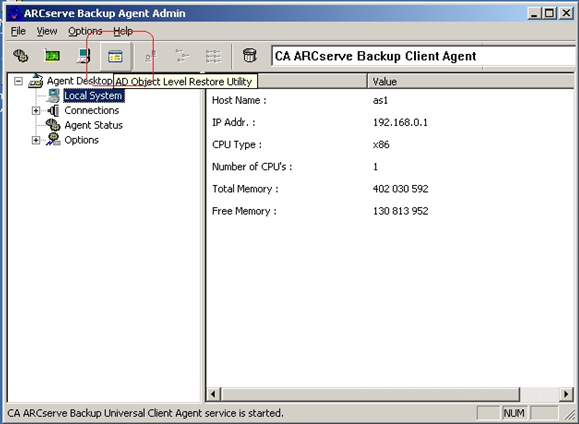This screenshot has width=579, height=424.
Task: Click the Options node icon in tree
Action: pyautogui.click(x=53, y=140)
